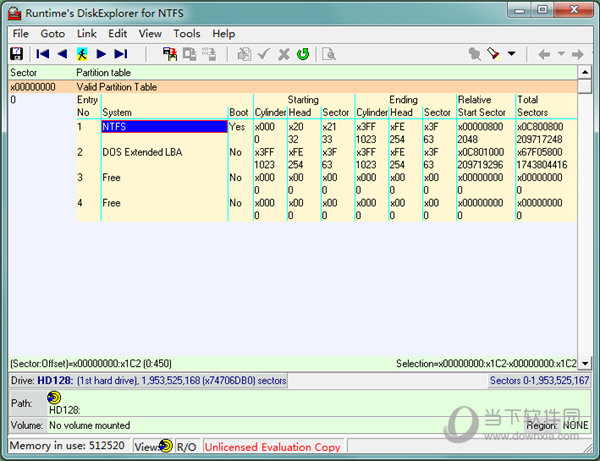
Task: Click the Free system cell of entry 3
Action: (111, 178)
